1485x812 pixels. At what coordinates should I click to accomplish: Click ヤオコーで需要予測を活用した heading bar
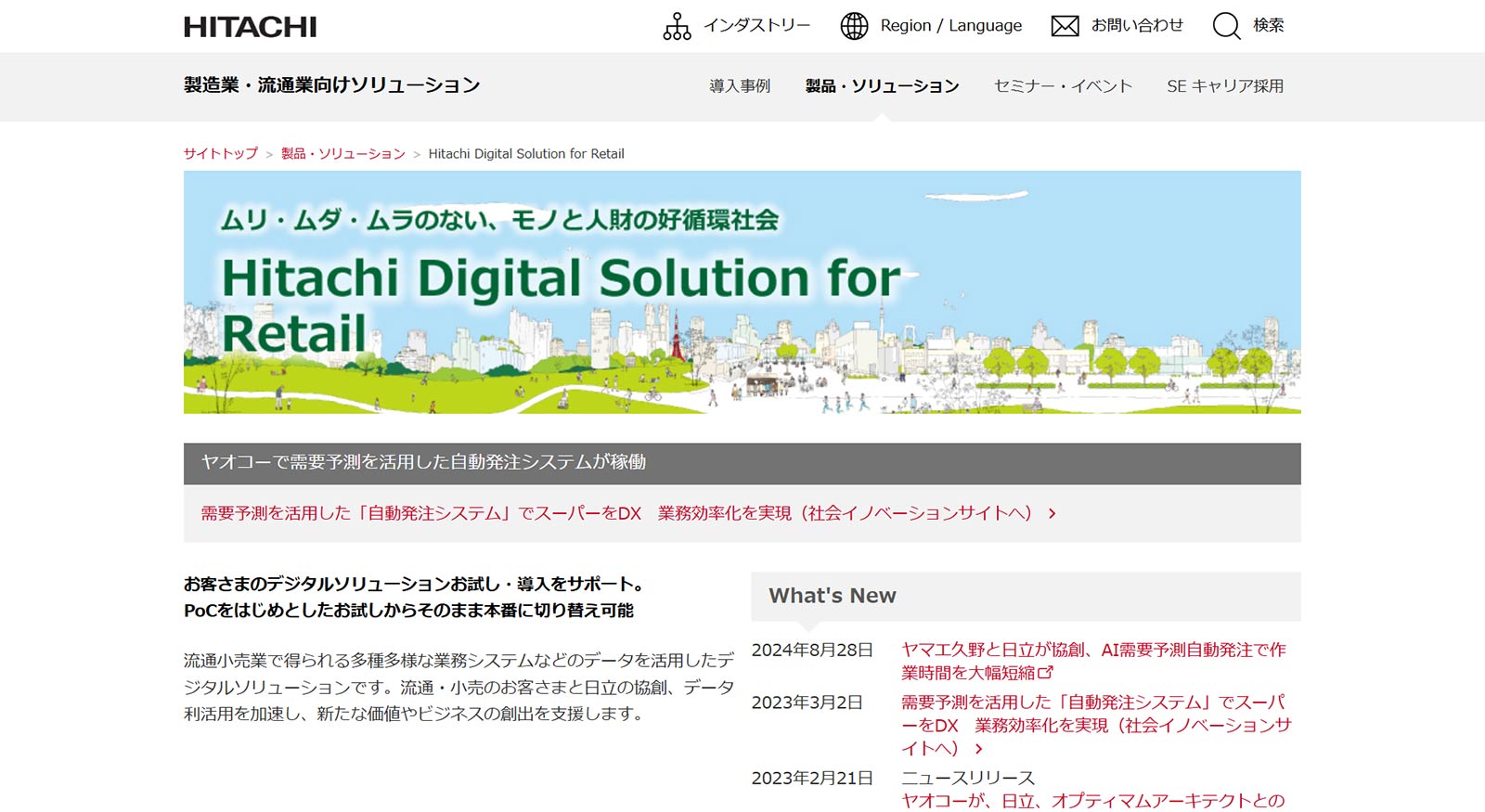(x=742, y=463)
